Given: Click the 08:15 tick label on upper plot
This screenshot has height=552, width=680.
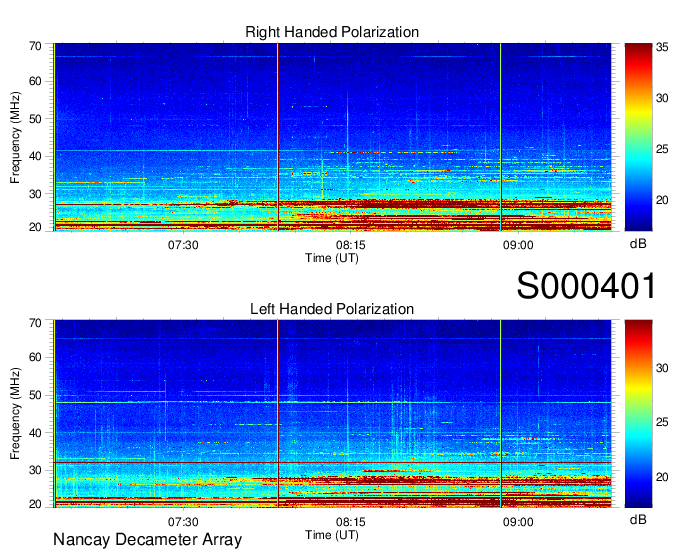Looking at the screenshot, I should (350, 245).
